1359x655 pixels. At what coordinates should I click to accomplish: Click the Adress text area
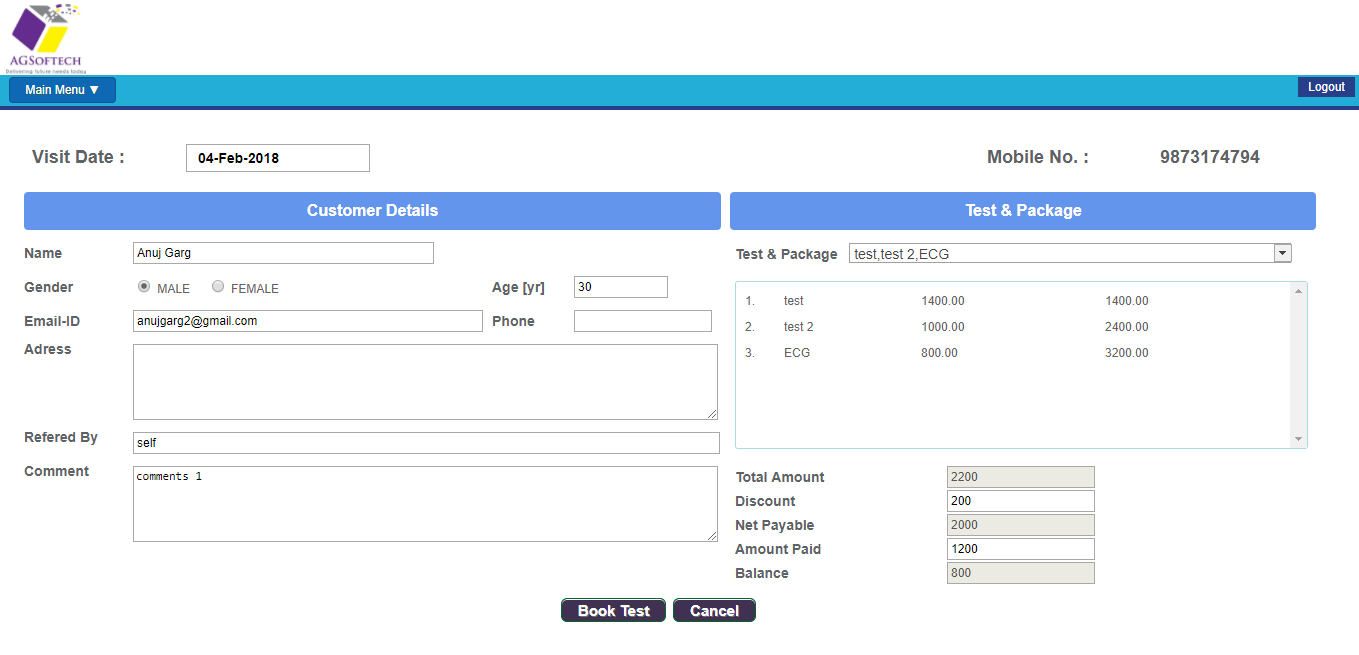click(425, 382)
